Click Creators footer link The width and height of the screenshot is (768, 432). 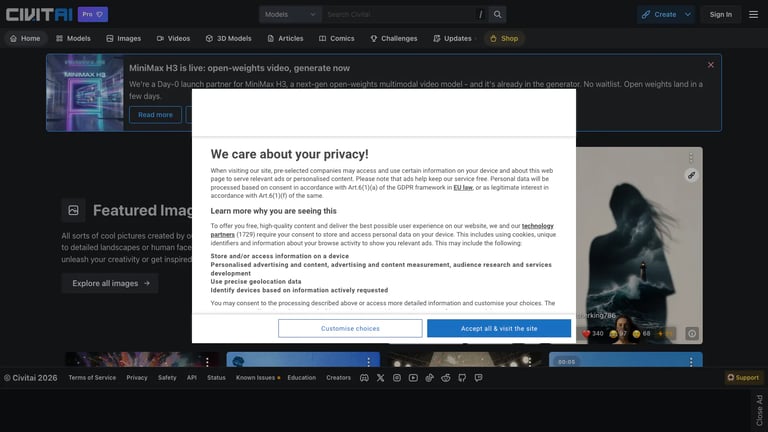click(x=338, y=378)
